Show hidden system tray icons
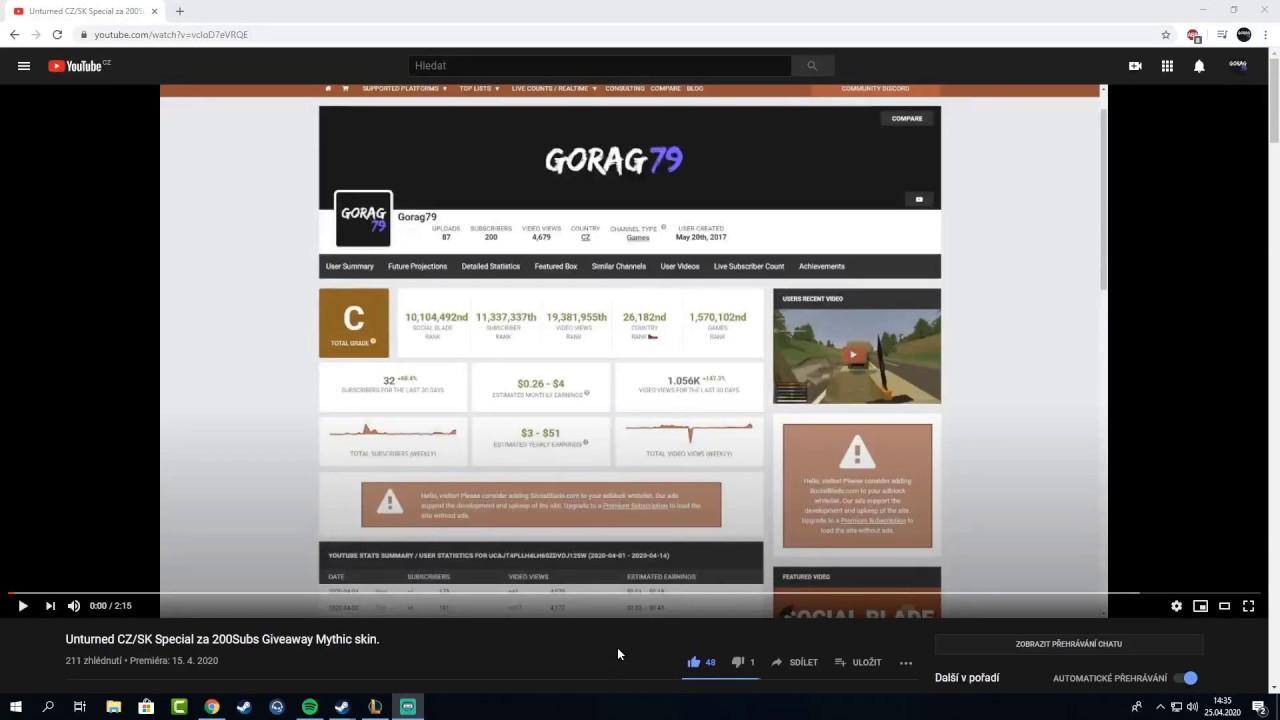This screenshot has height=720, width=1280. click(x=1160, y=707)
